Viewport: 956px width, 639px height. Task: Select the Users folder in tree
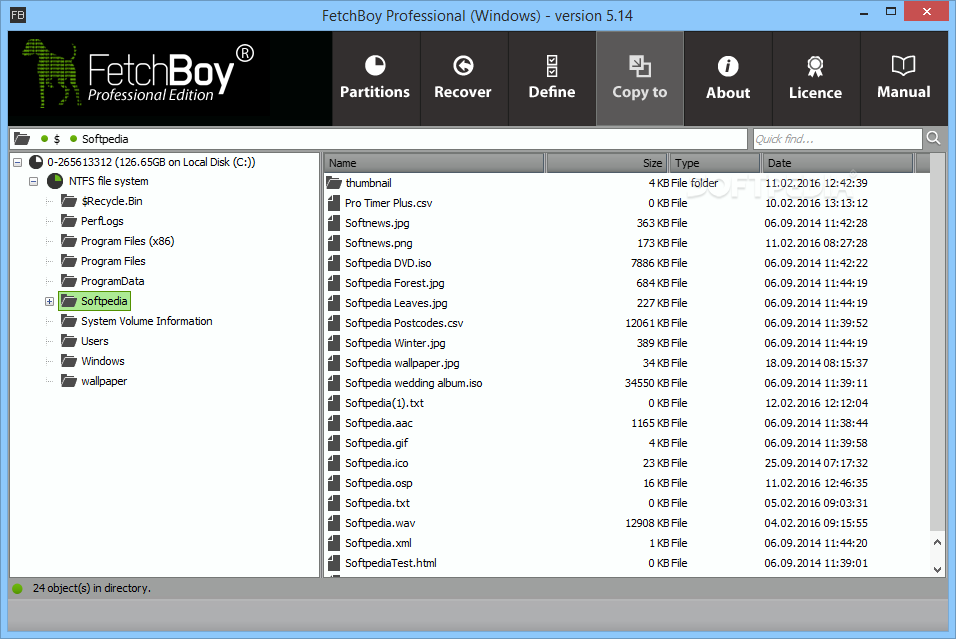84,341
